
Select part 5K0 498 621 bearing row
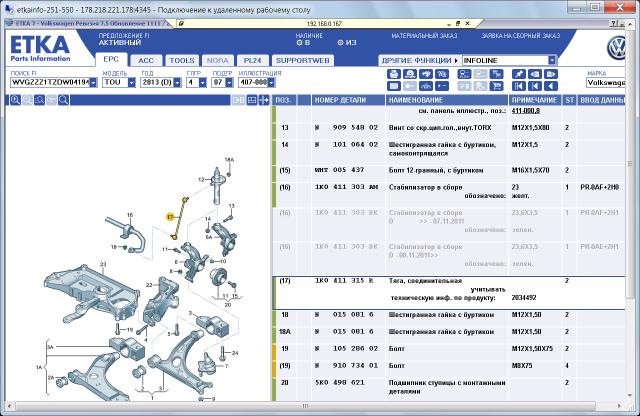point(449,387)
